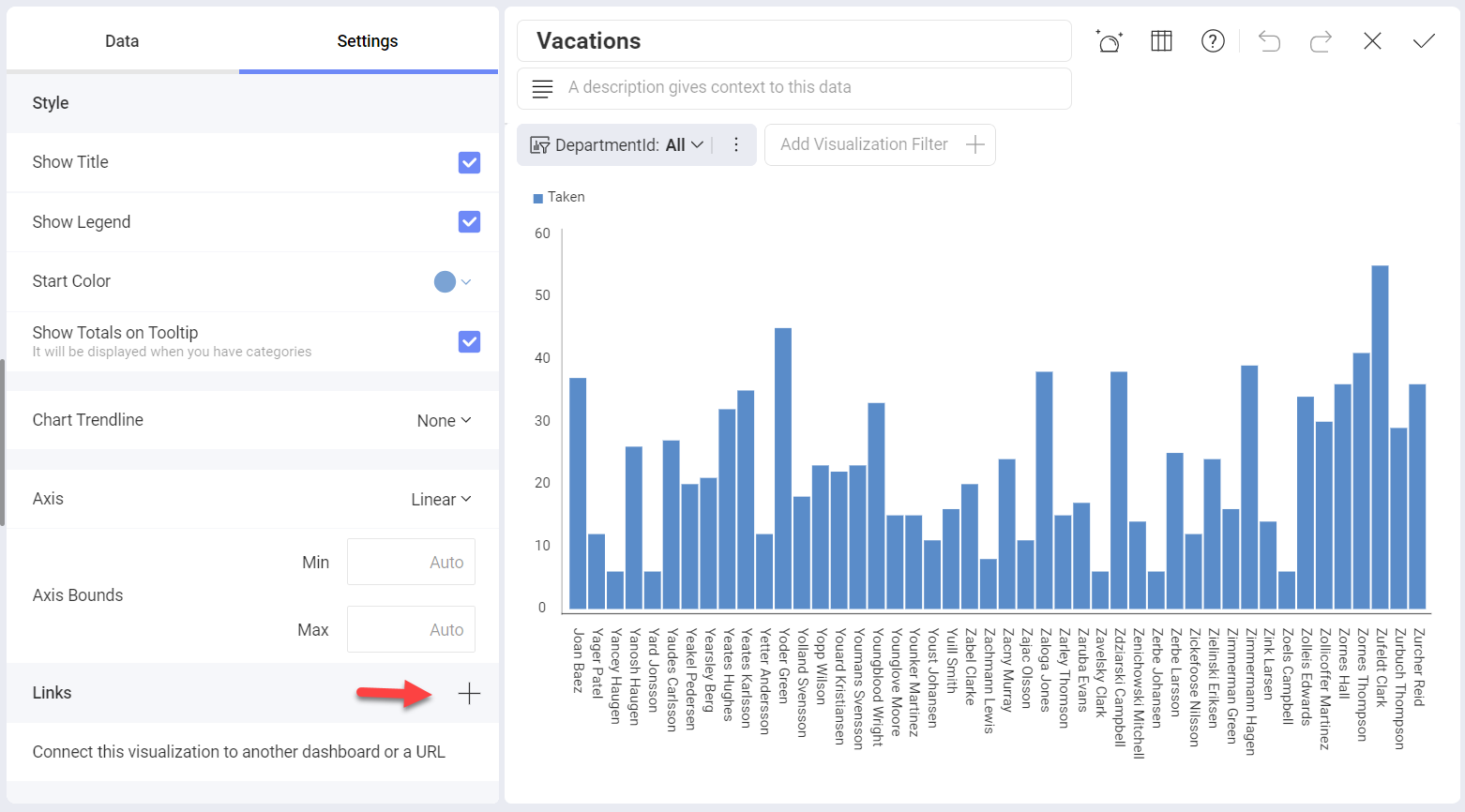Click the plus icon in Add Visualization Filter
This screenshot has height=812, width=1465.
click(975, 144)
